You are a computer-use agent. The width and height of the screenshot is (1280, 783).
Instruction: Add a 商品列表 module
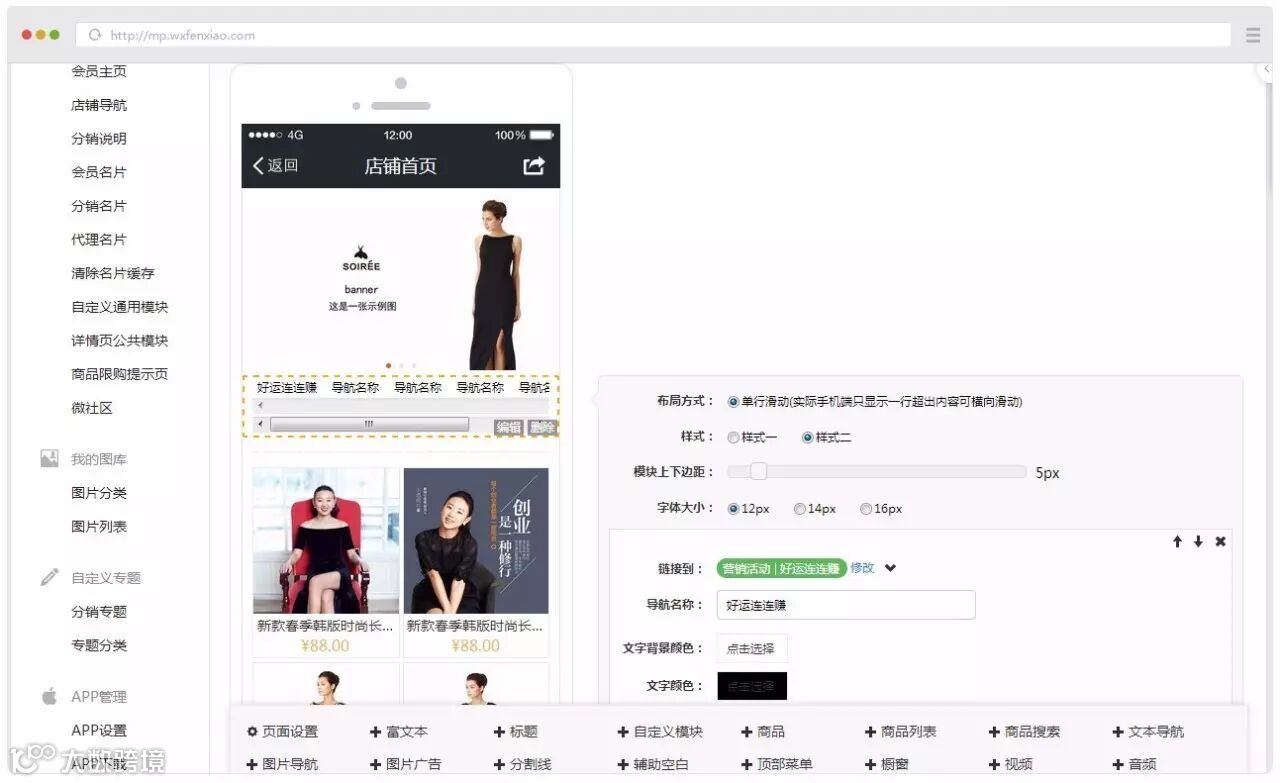pos(901,732)
